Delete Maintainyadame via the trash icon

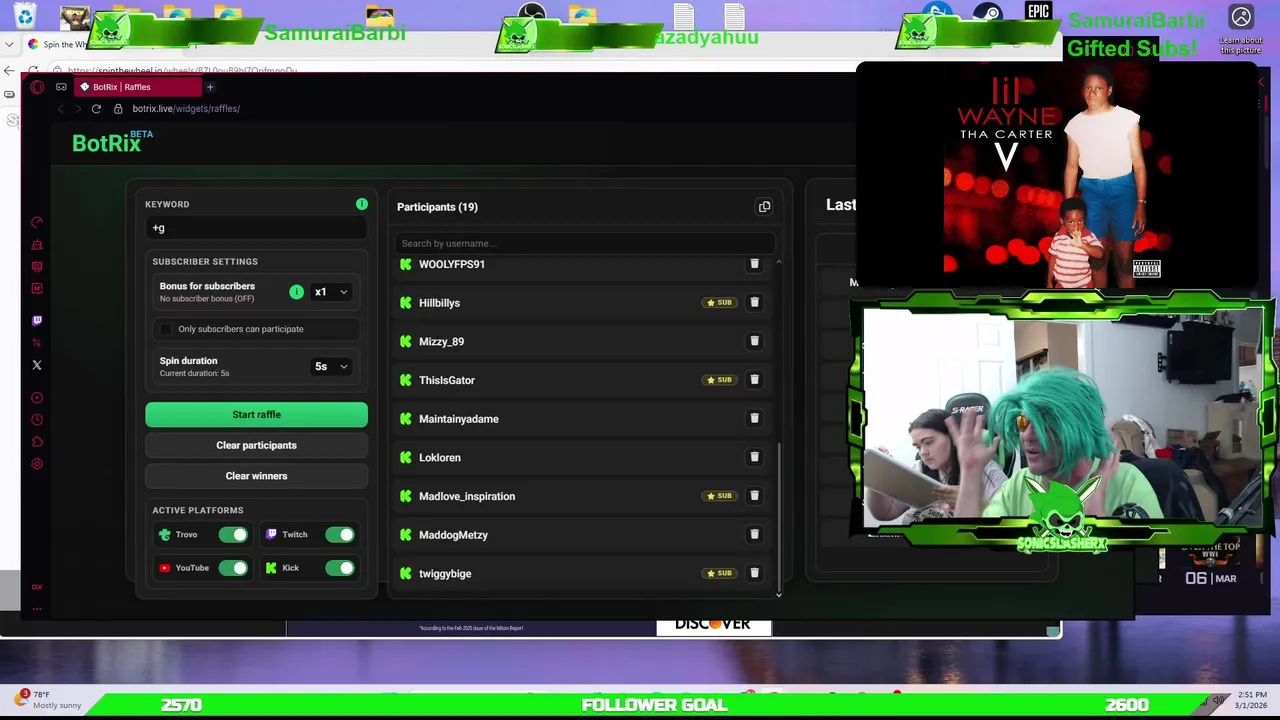[x=754, y=418]
